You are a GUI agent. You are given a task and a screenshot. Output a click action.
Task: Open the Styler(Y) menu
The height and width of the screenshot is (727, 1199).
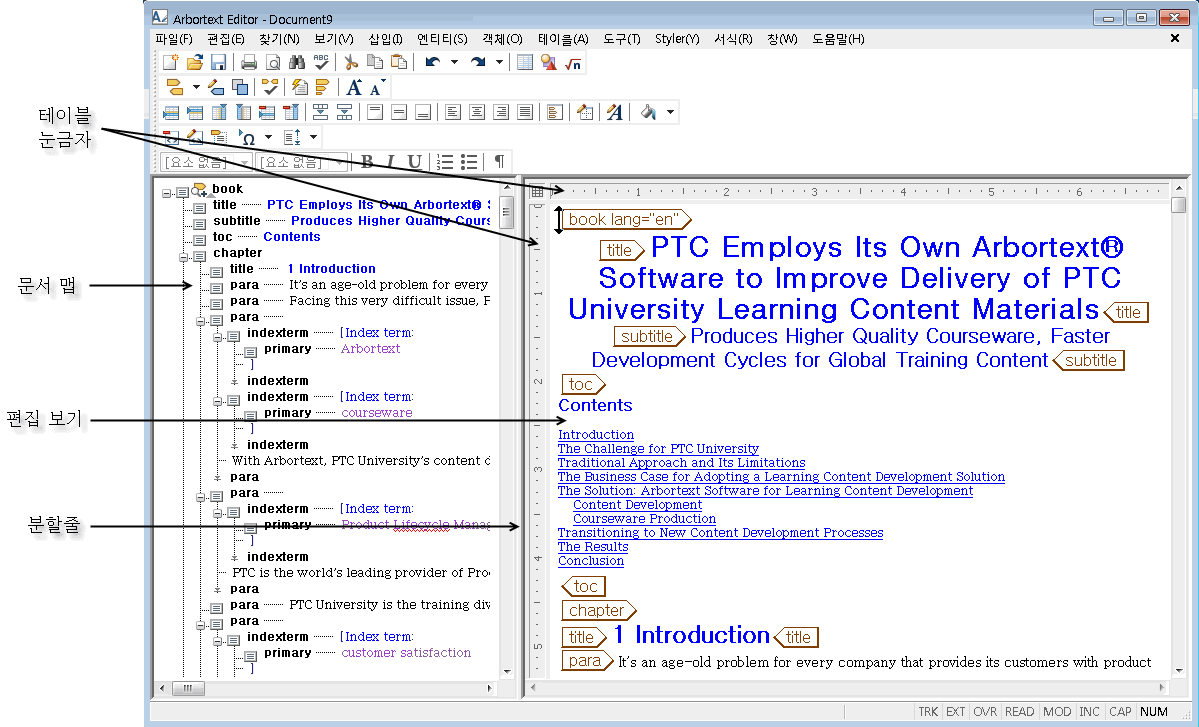(x=677, y=39)
